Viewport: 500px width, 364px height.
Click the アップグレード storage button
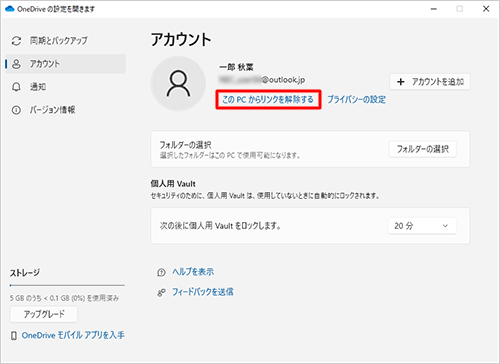pyautogui.click(x=44, y=314)
